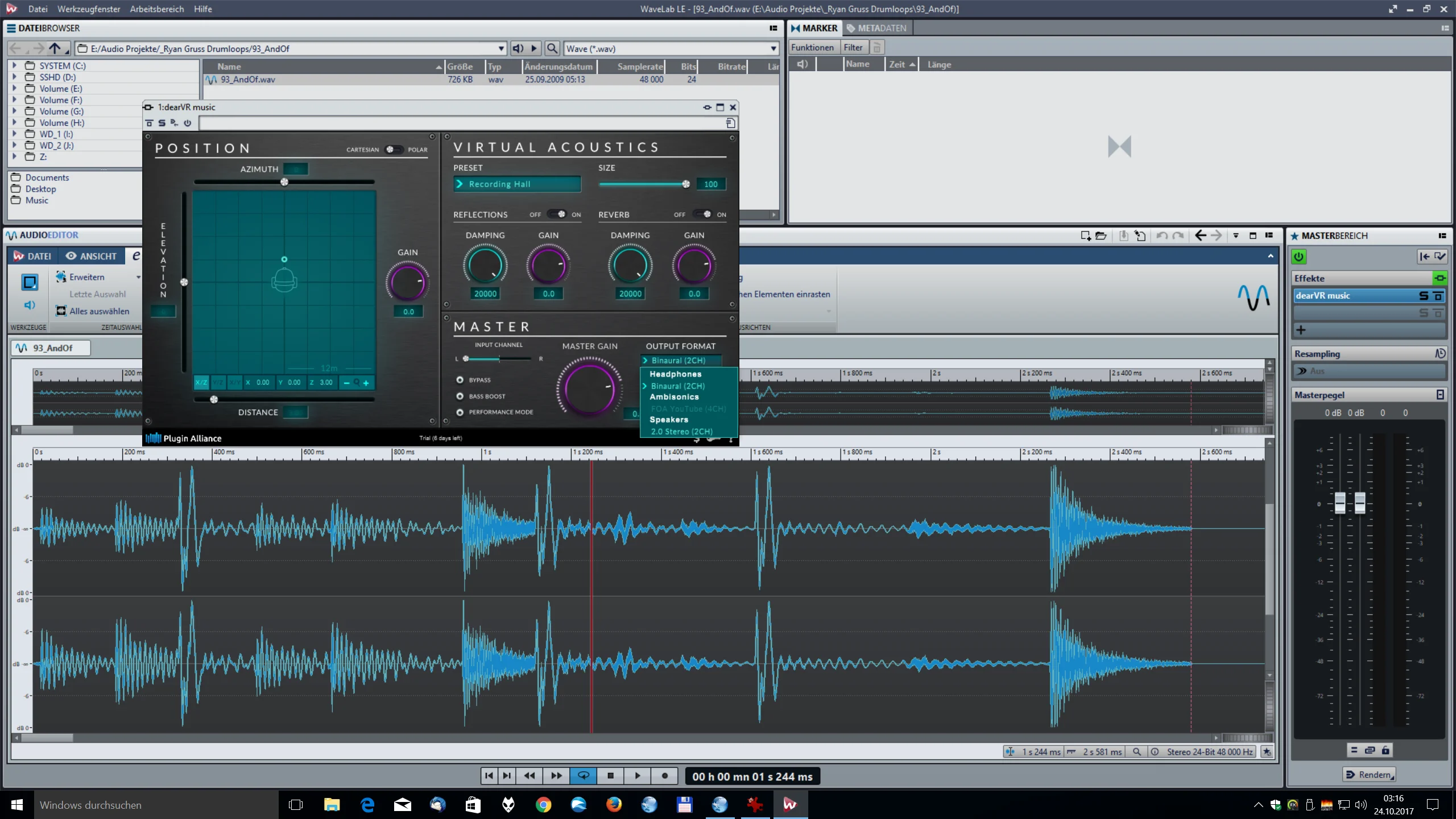Viewport: 1456px width, 819px height.
Task: Open the Recording Hall preset dropdown
Action: pos(517,184)
